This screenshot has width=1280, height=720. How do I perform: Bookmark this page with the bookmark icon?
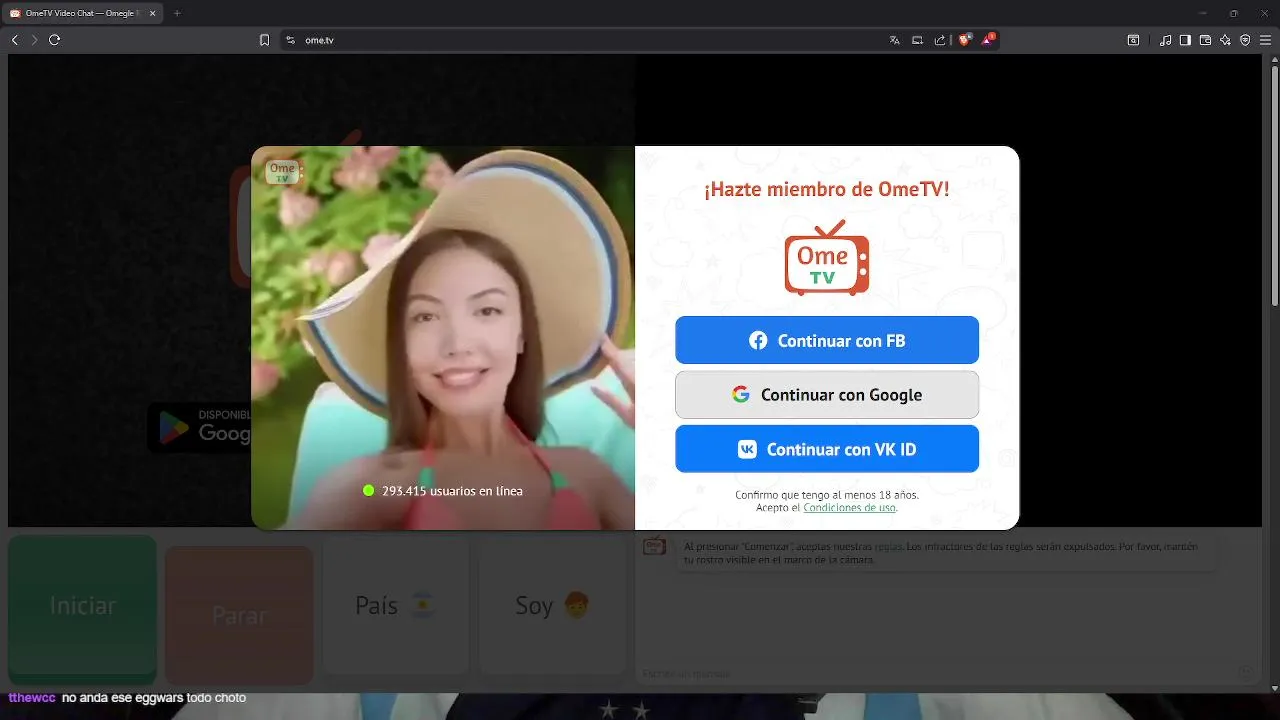pyautogui.click(x=264, y=40)
